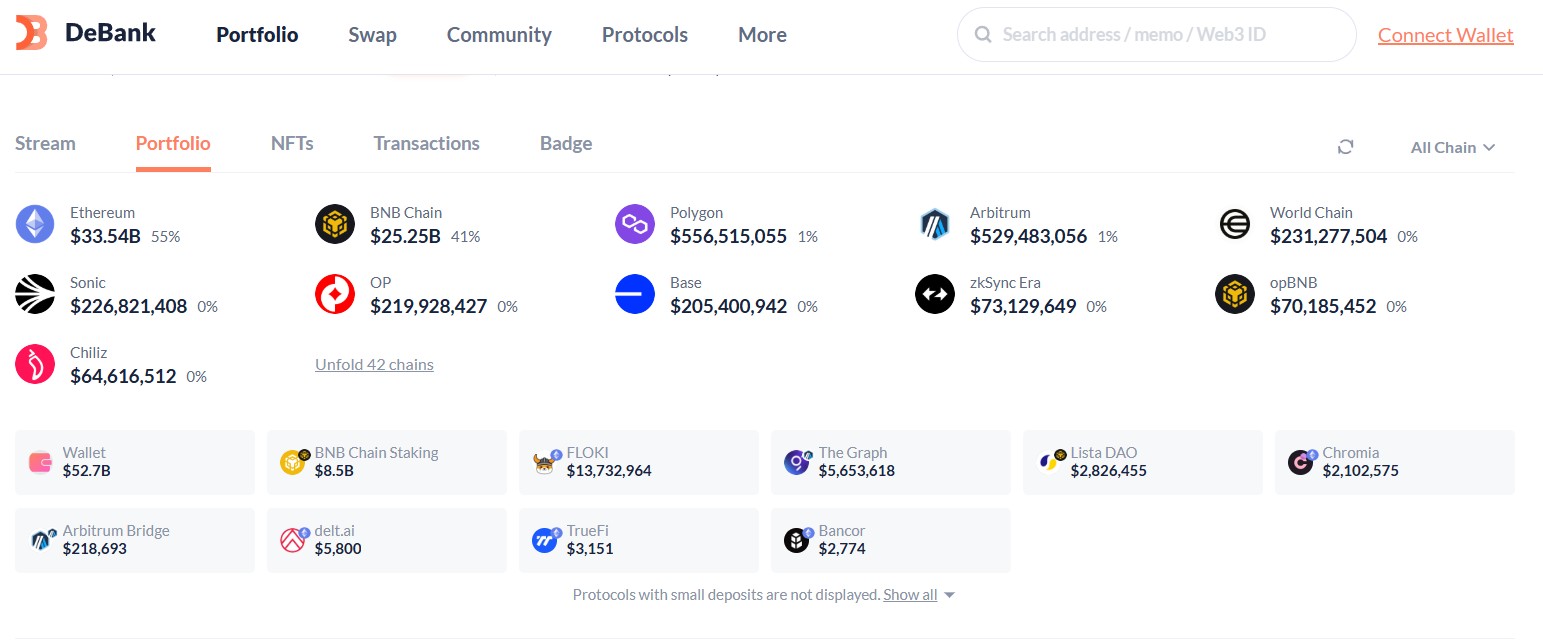The height and width of the screenshot is (643, 1543).
Task: Click the Ethereum chain icon
Action: [35, 224]
